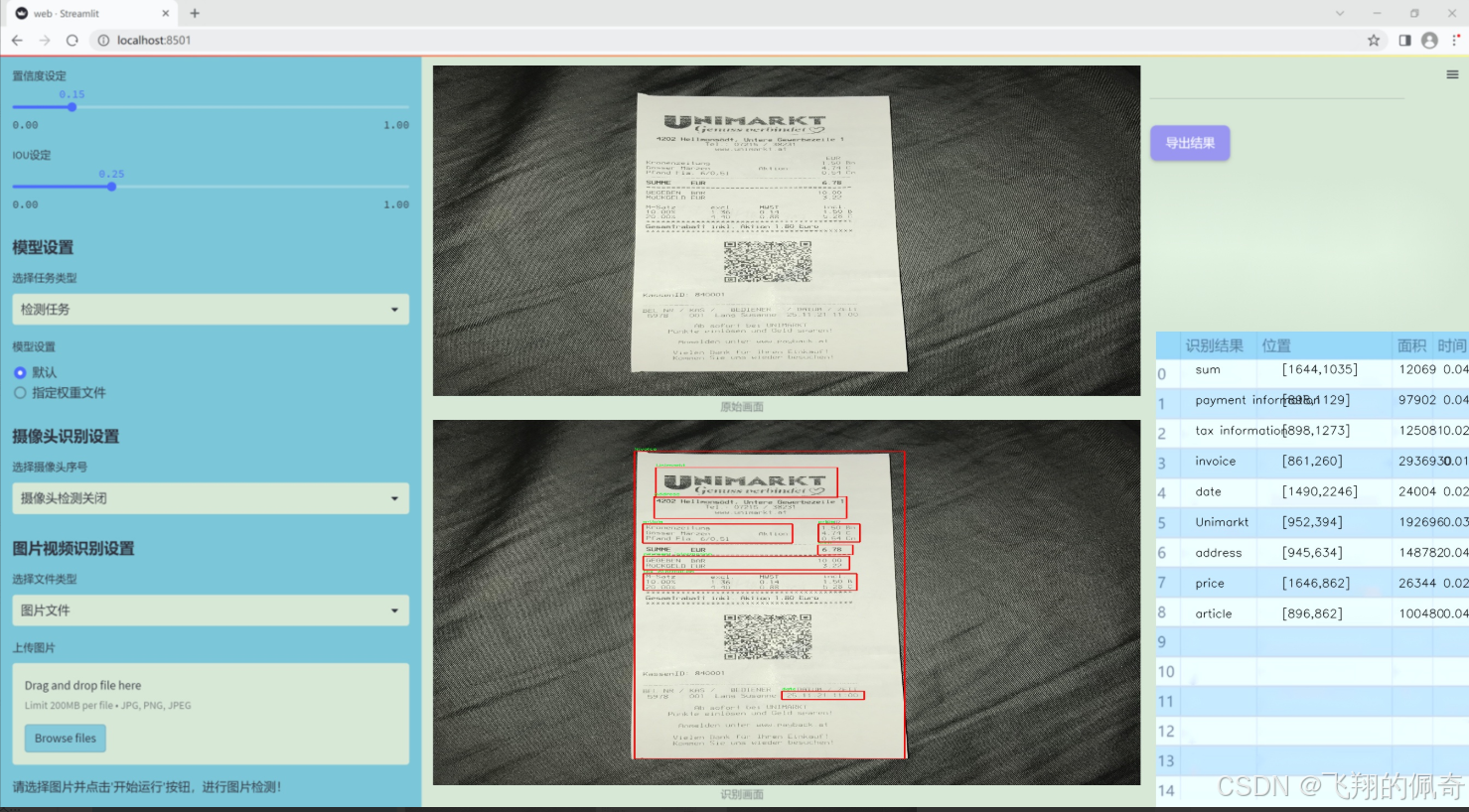The width and height of the screenshot is (1469, 812).
Task: Reload the localhost page
Action: click(x=73, y=40)
